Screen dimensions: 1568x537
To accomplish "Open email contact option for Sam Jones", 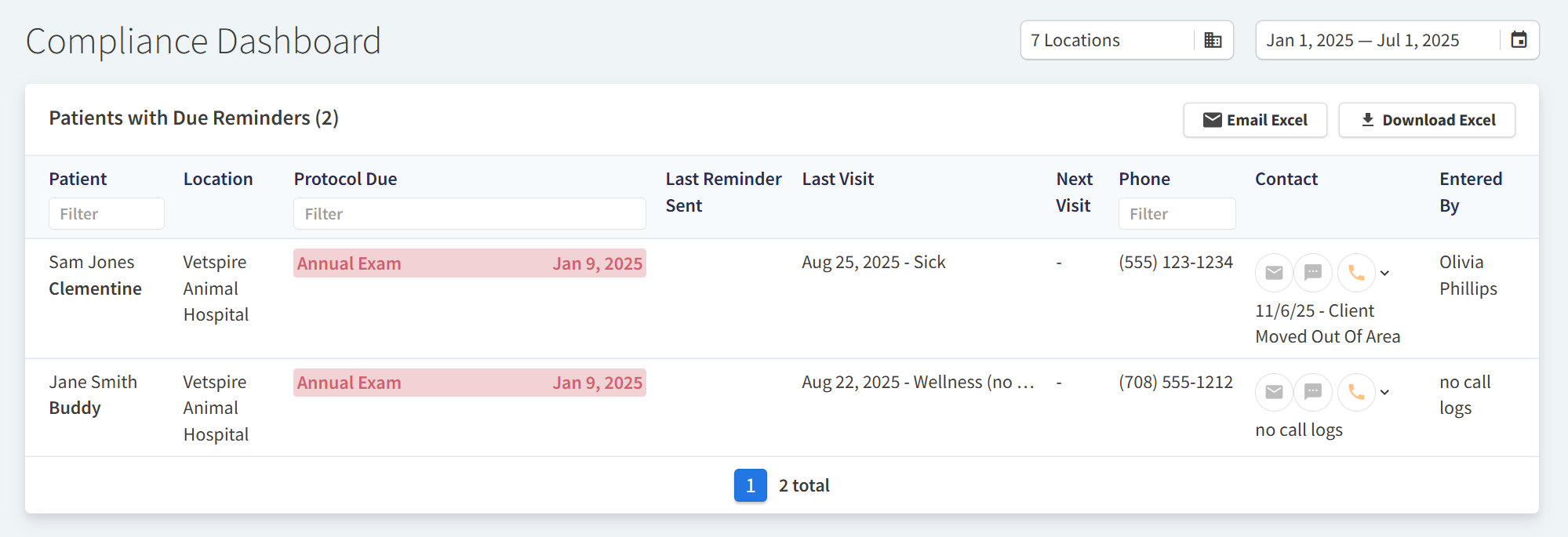I will pos(1274,273).
